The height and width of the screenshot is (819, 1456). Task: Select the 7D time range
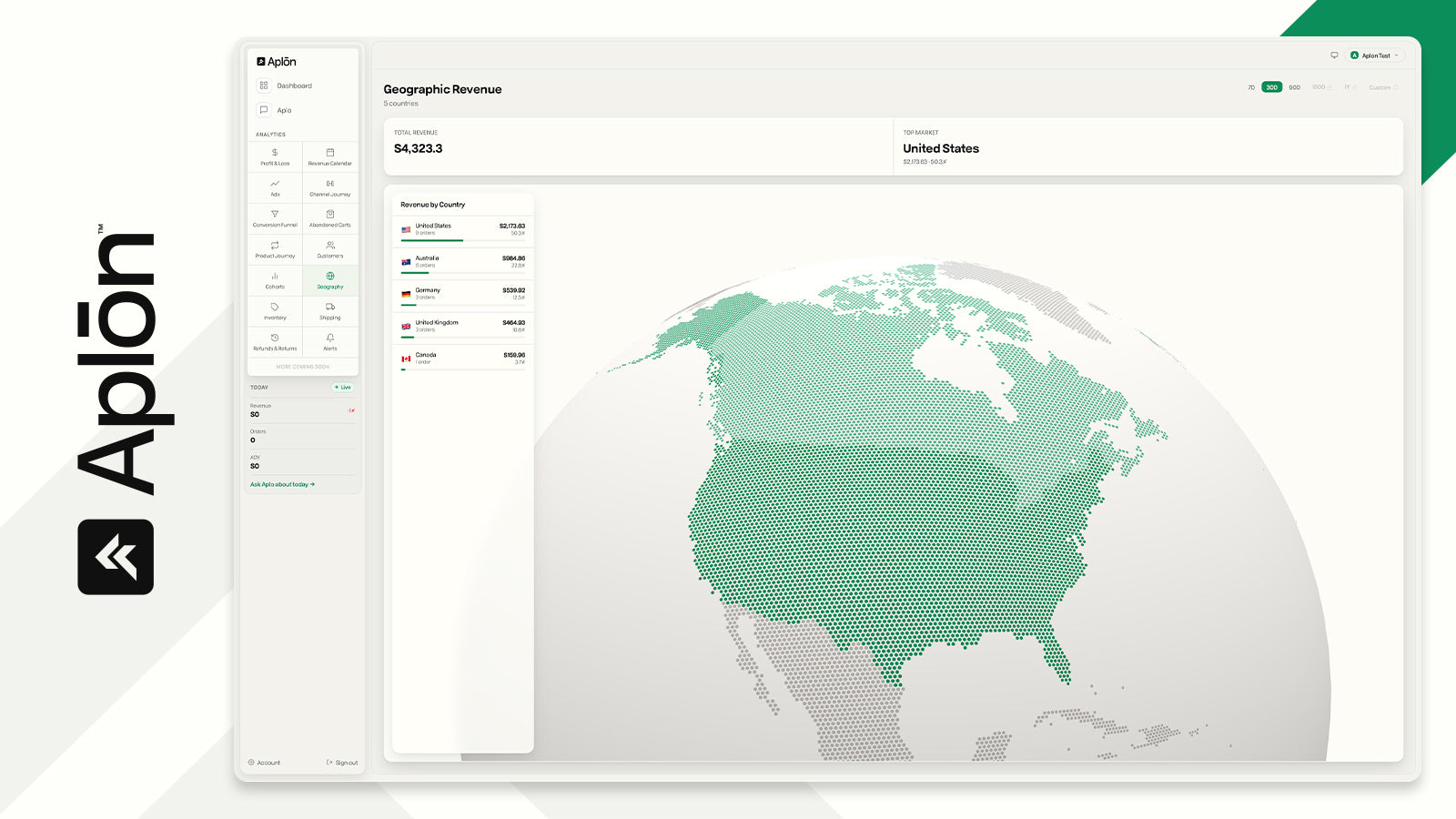[1251, 87]
